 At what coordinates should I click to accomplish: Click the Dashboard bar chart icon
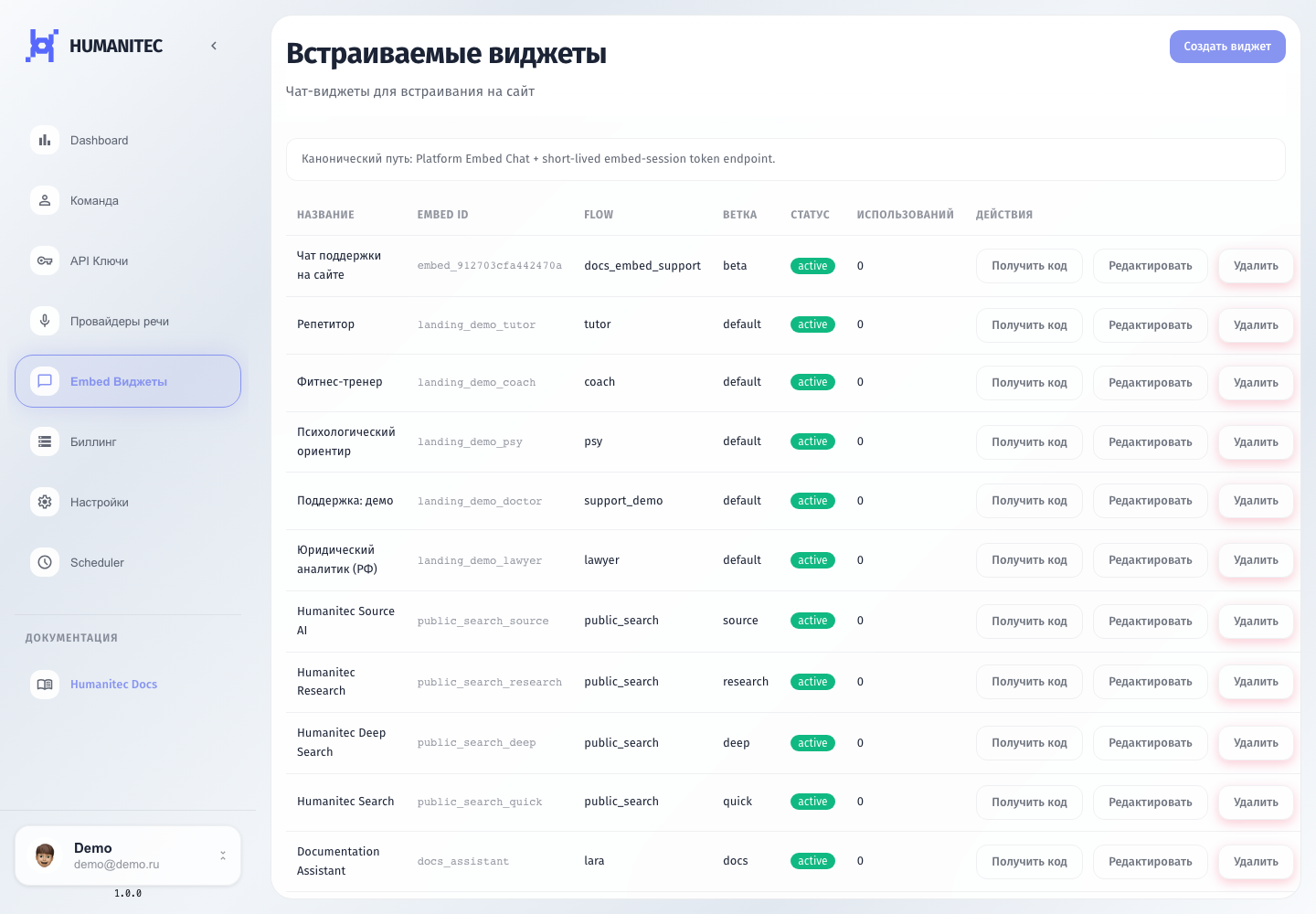click(x=45, y=140)
